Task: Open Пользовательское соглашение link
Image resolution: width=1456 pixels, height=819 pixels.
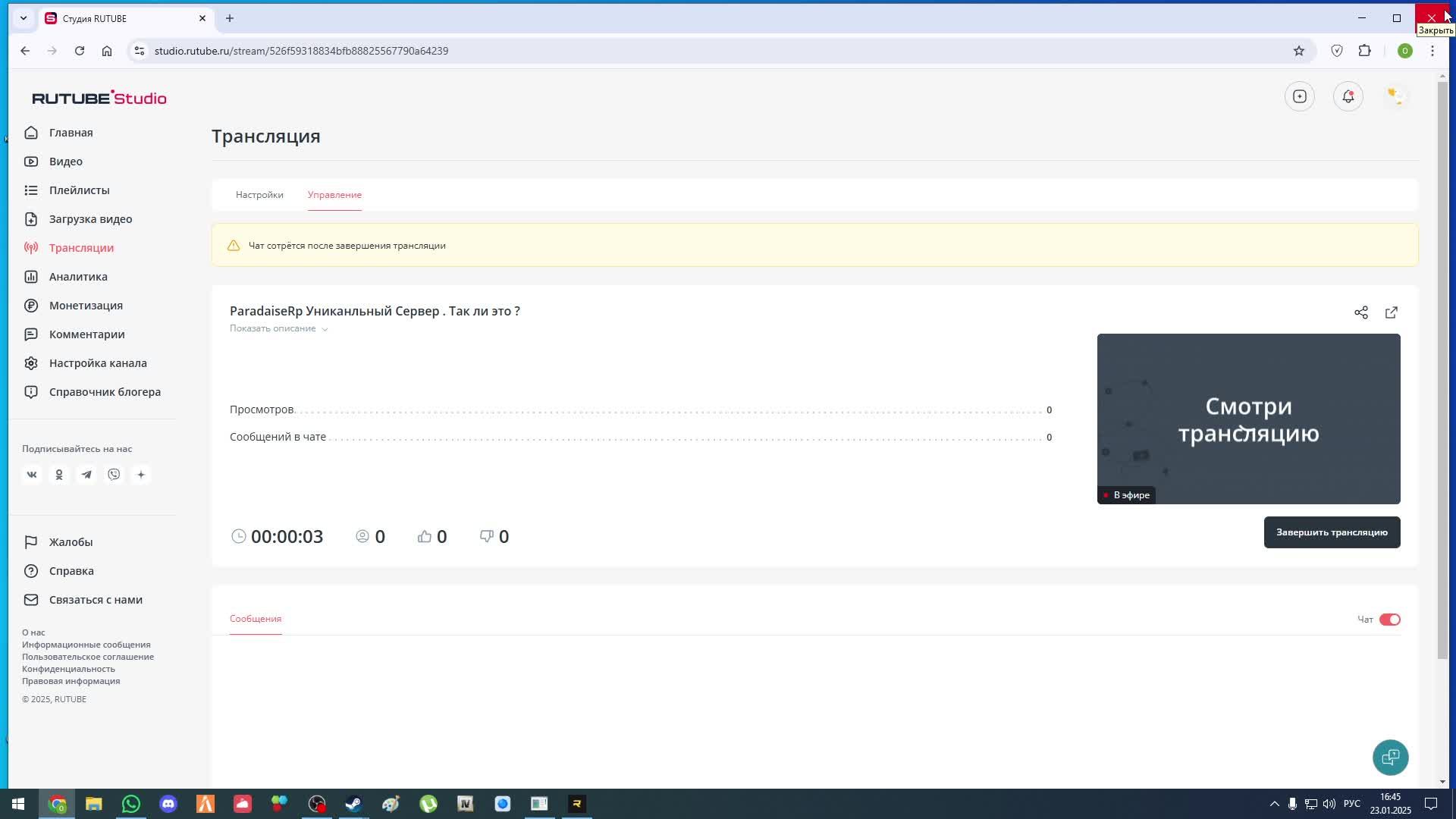Action: (x=88, y=657)
